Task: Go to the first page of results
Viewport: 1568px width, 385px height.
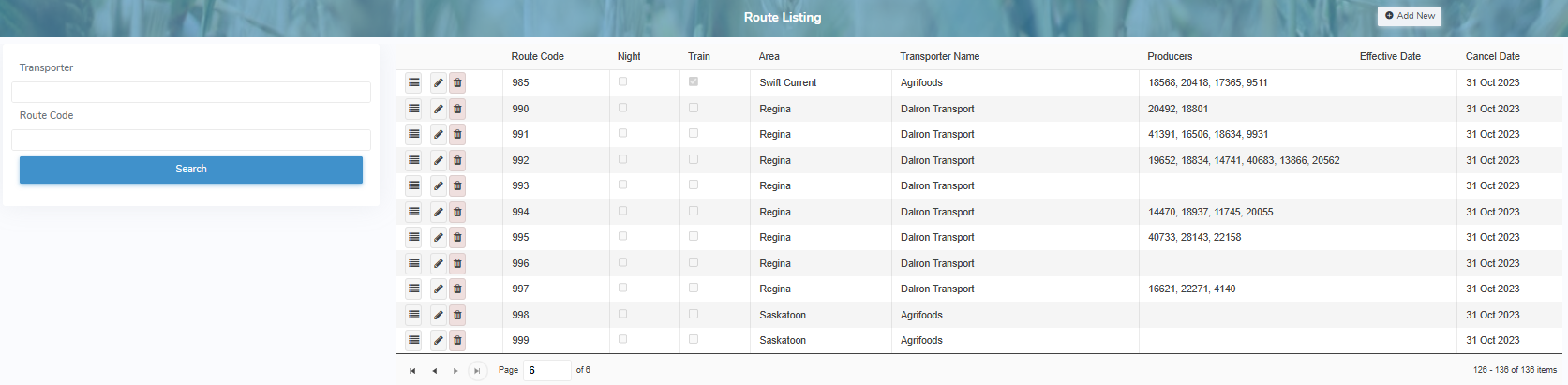Action: [x=412, y=371]
